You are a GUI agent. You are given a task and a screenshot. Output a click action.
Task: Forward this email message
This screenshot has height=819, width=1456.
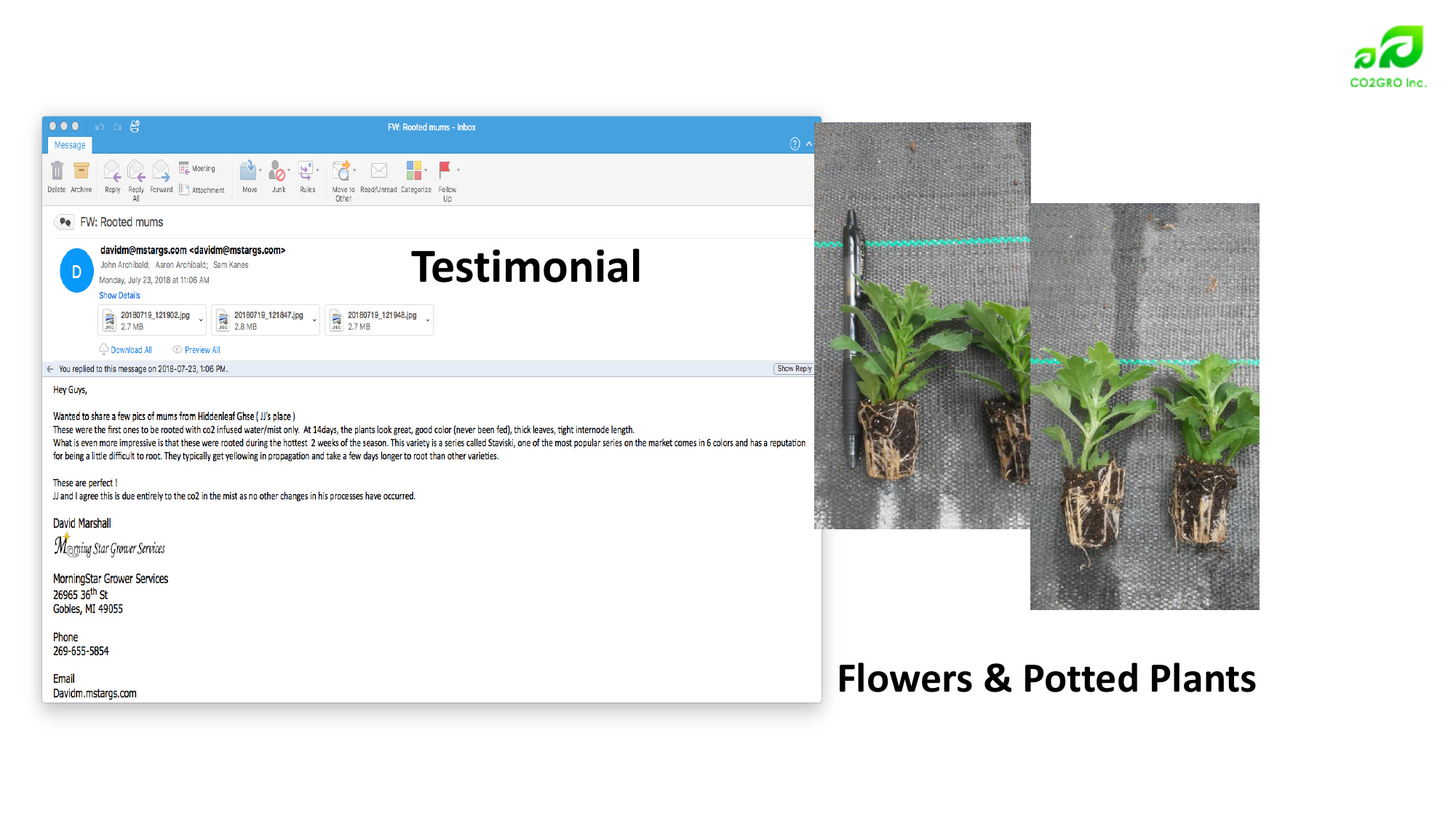pos(162,171)
